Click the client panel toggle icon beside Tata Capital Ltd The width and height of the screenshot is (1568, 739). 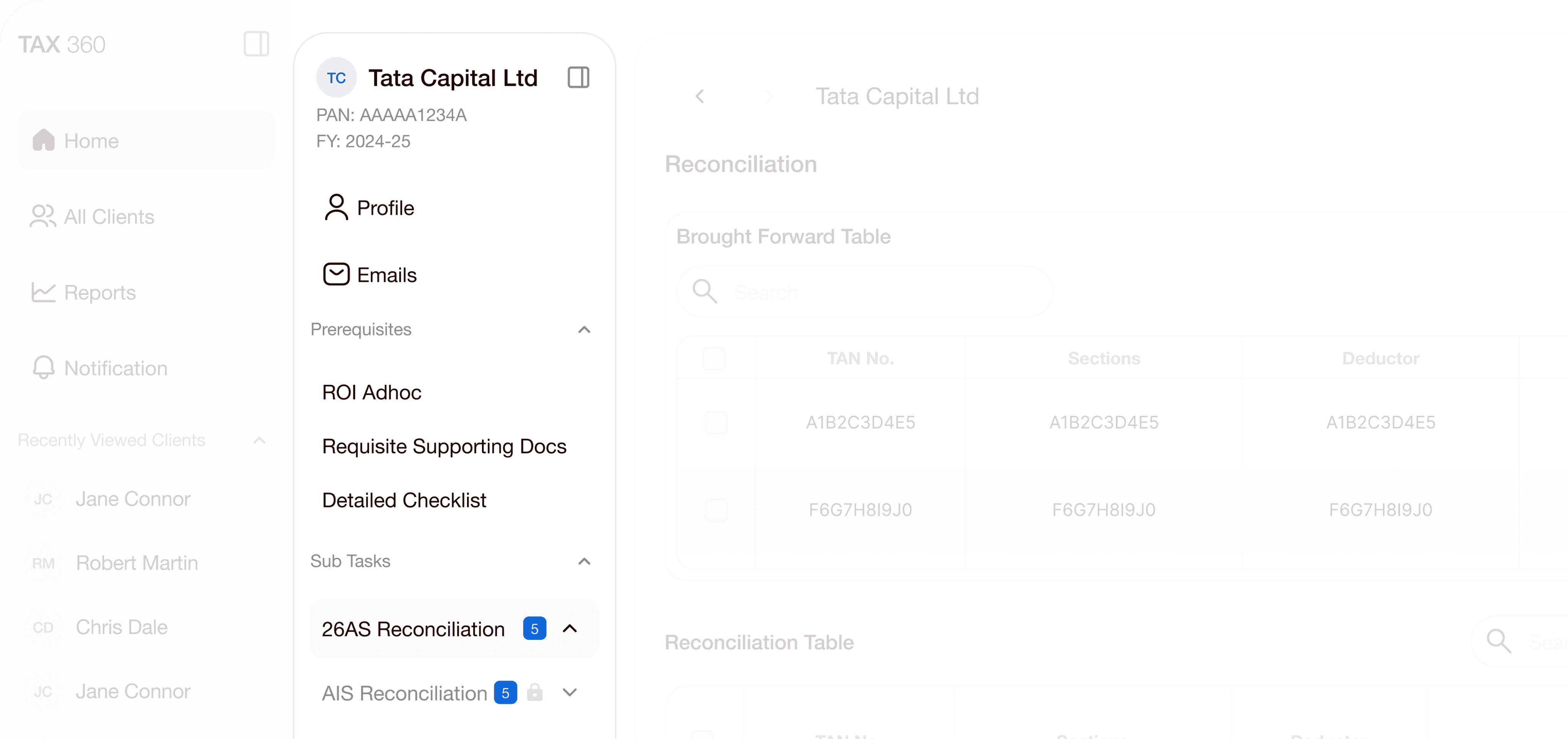[578, 77]
